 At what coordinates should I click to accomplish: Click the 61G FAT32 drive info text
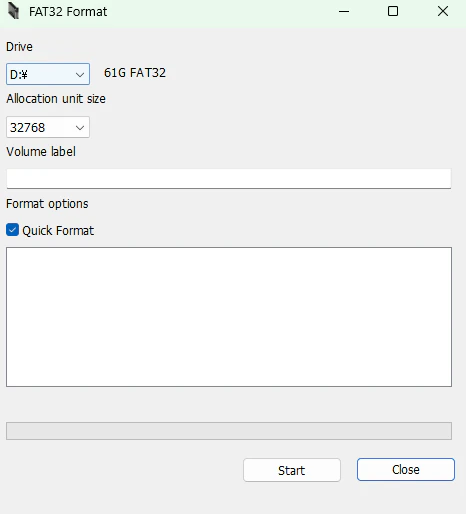[x=135, y=73]
